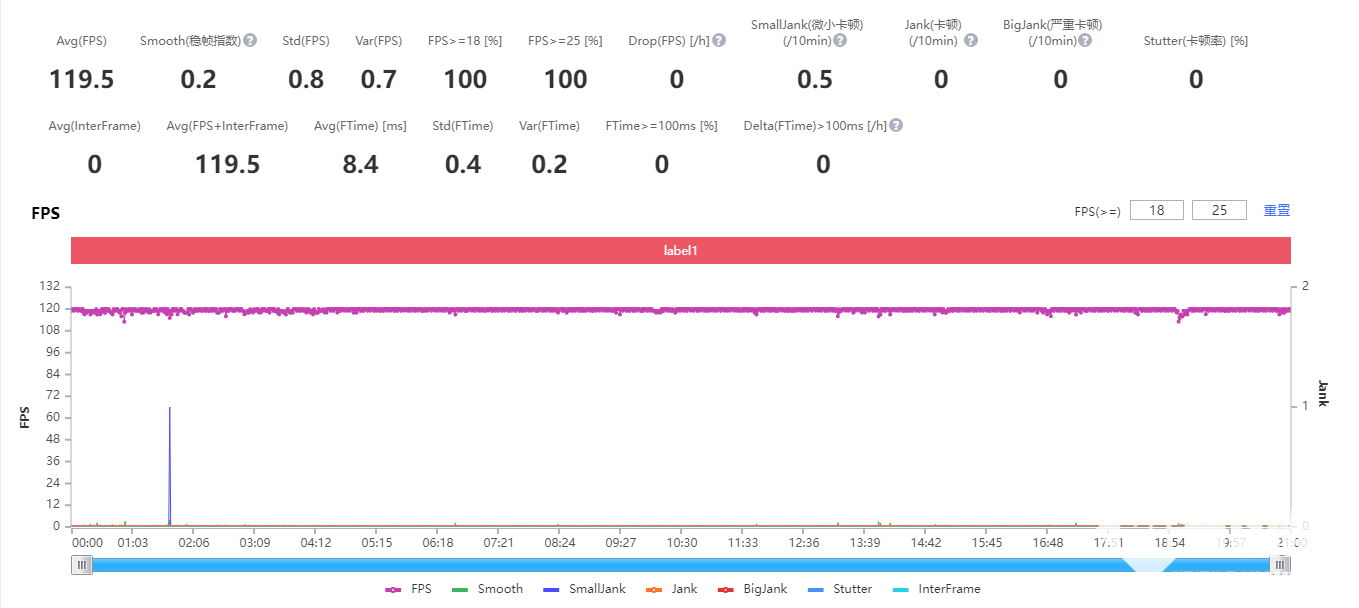Open the SmallJank(微小卡顿) help tooltip icon
Image resolution: width=1359 pixels, height=608 pixels.
[x=840, y=41]
